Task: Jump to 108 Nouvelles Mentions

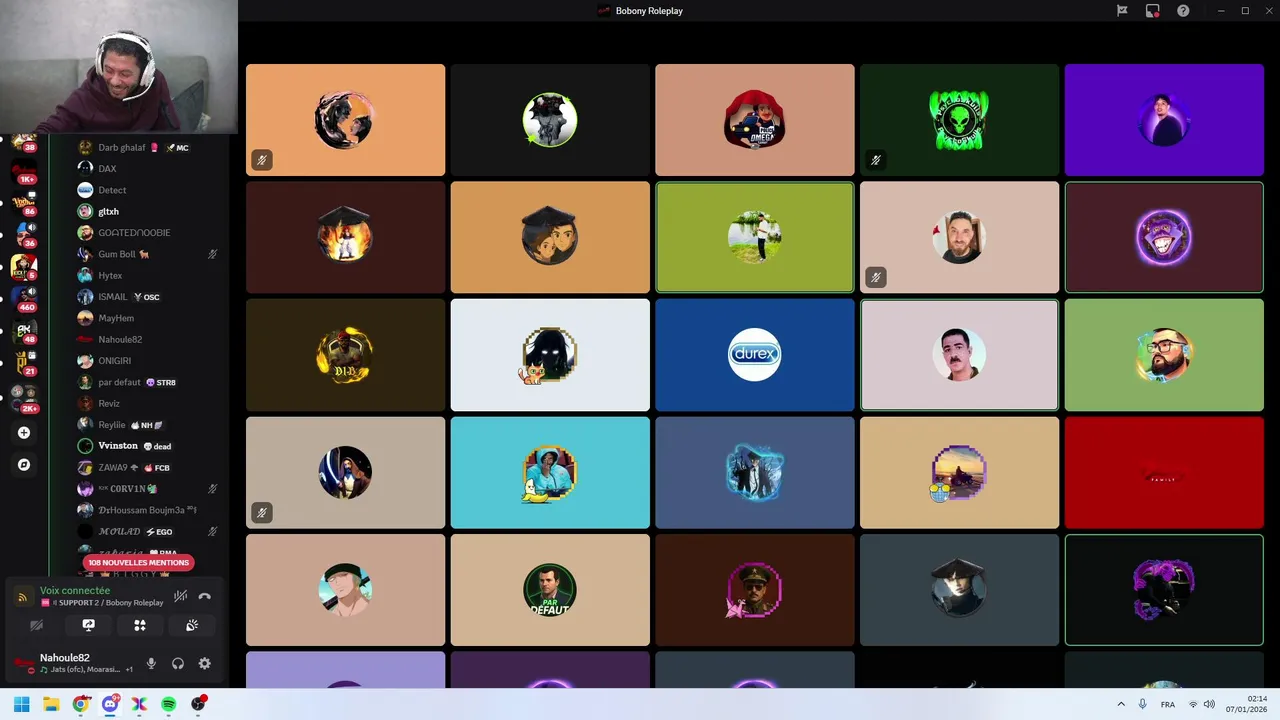Action: 138,563
